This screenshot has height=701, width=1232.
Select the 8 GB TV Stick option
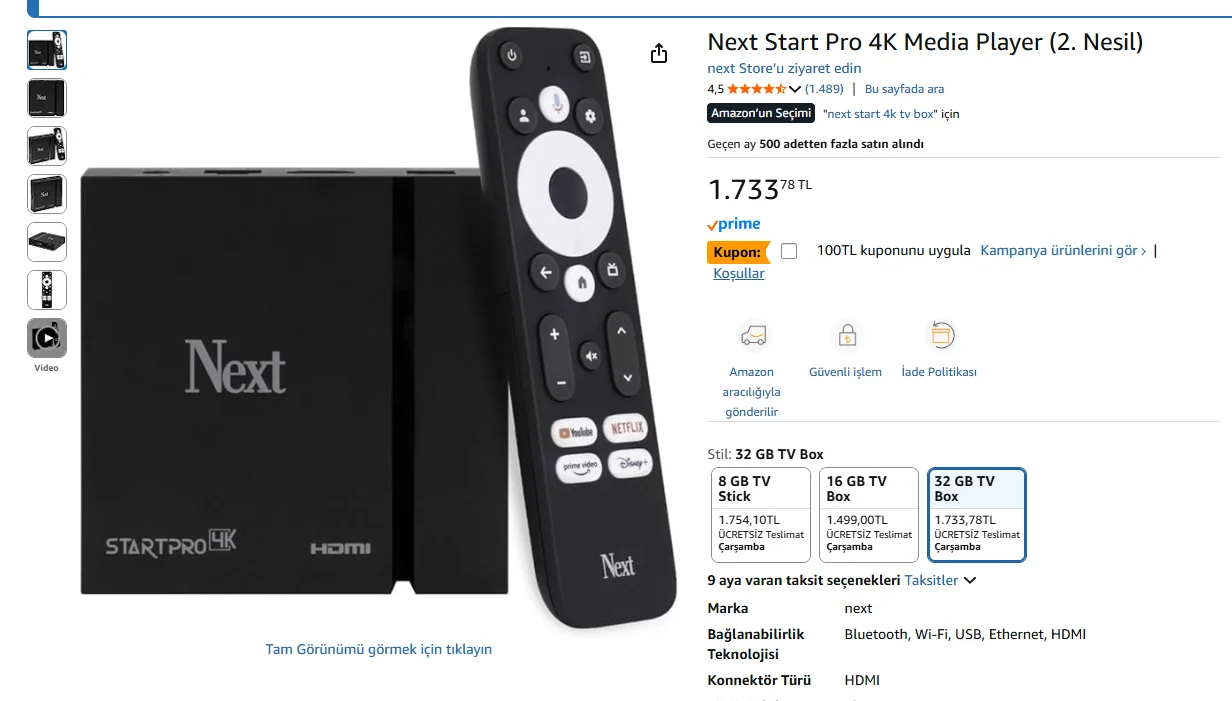point(761,515)
